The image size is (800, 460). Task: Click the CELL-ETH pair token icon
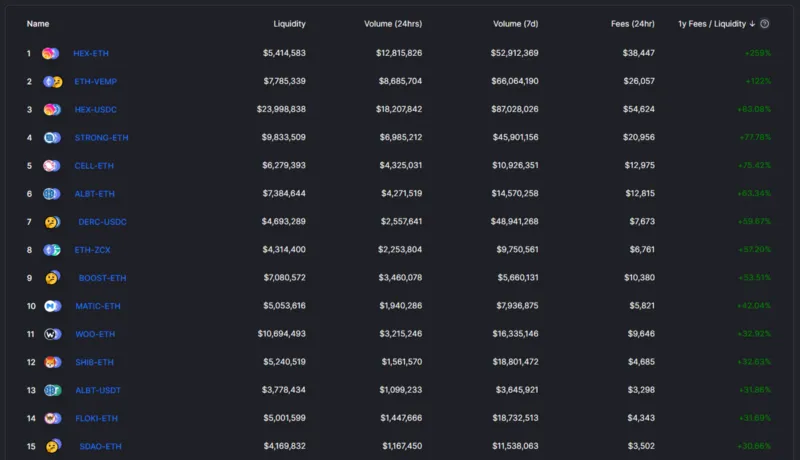52,166
